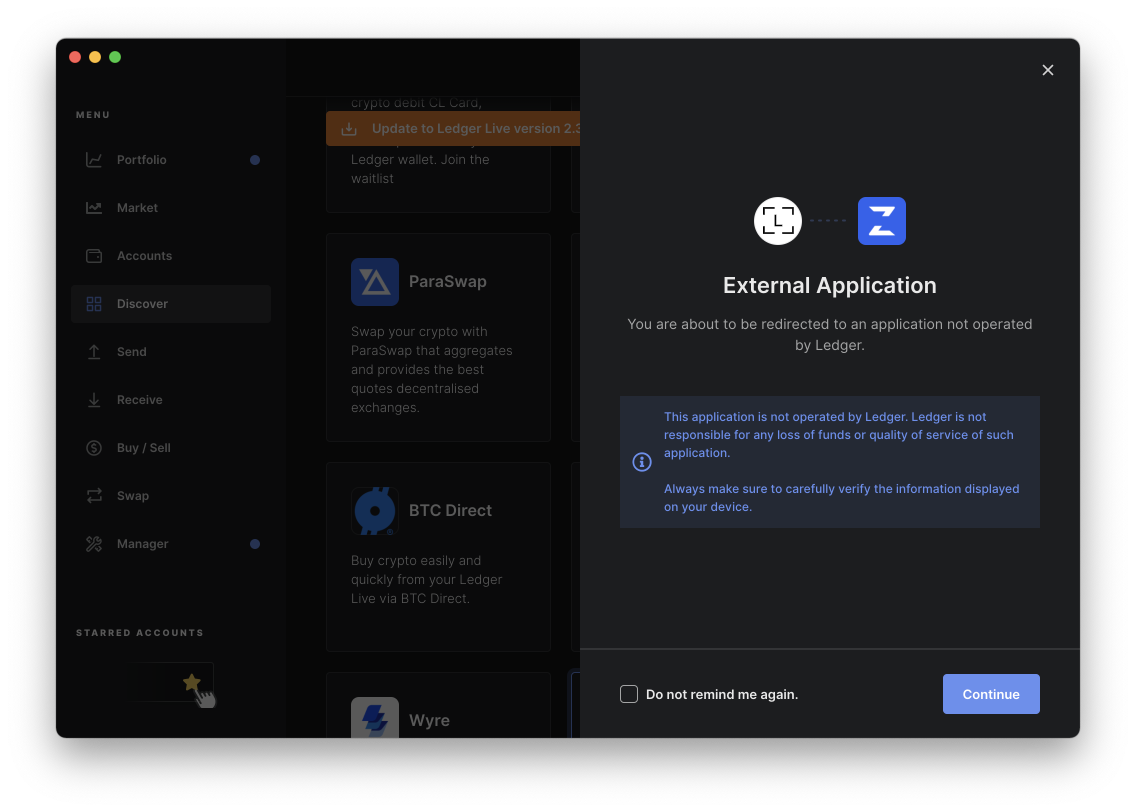
Task: Go to the Market section
Action: point(171,208)
